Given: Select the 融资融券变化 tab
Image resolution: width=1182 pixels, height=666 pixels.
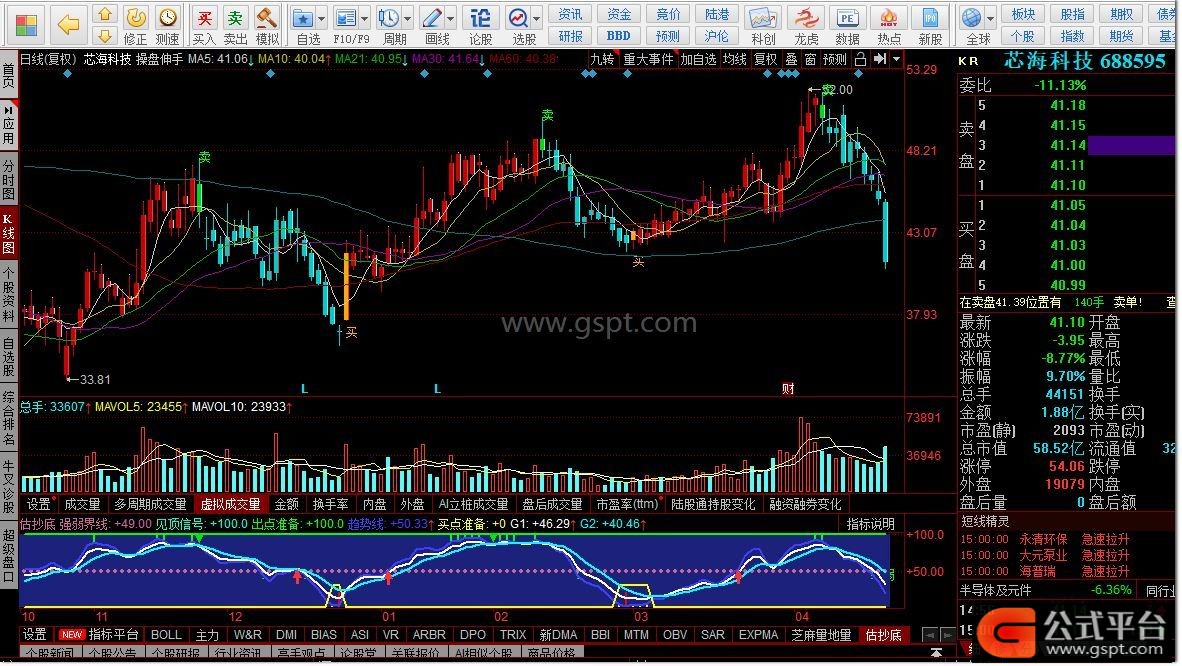Looking at the screenshot, I should (x=805, y=504).
